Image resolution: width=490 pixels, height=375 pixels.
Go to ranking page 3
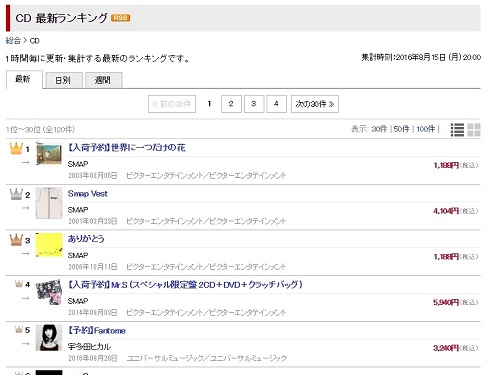tap(254, 104)
